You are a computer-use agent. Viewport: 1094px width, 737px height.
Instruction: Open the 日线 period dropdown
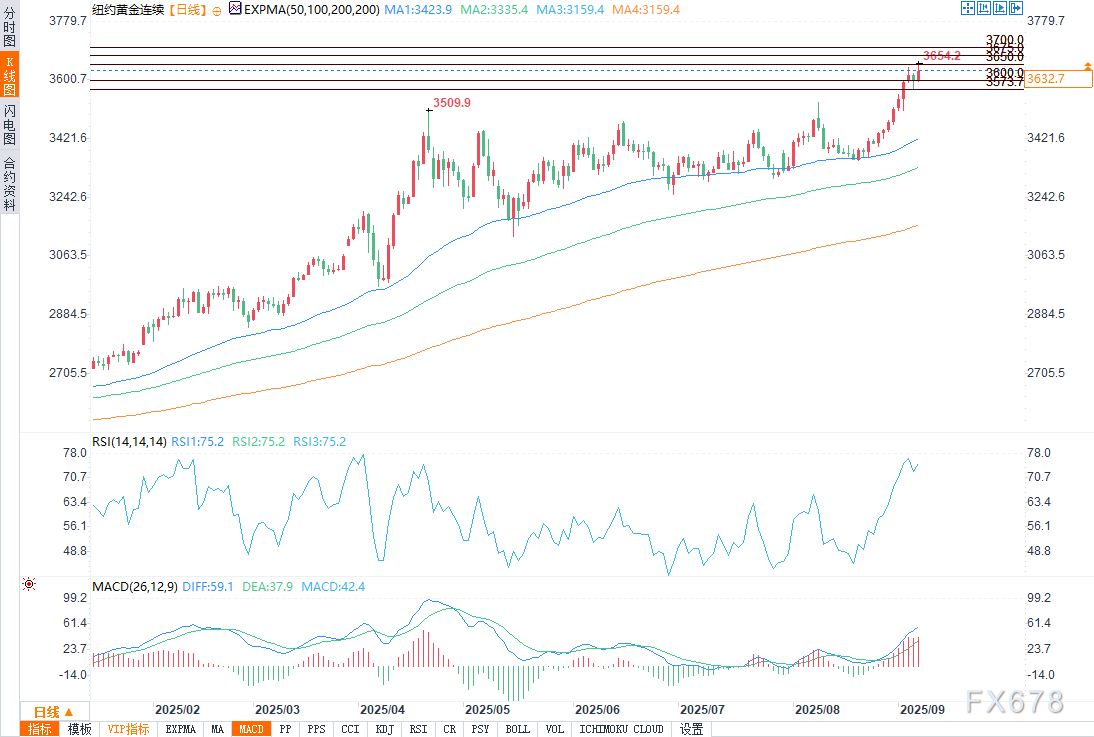[45, 711]
